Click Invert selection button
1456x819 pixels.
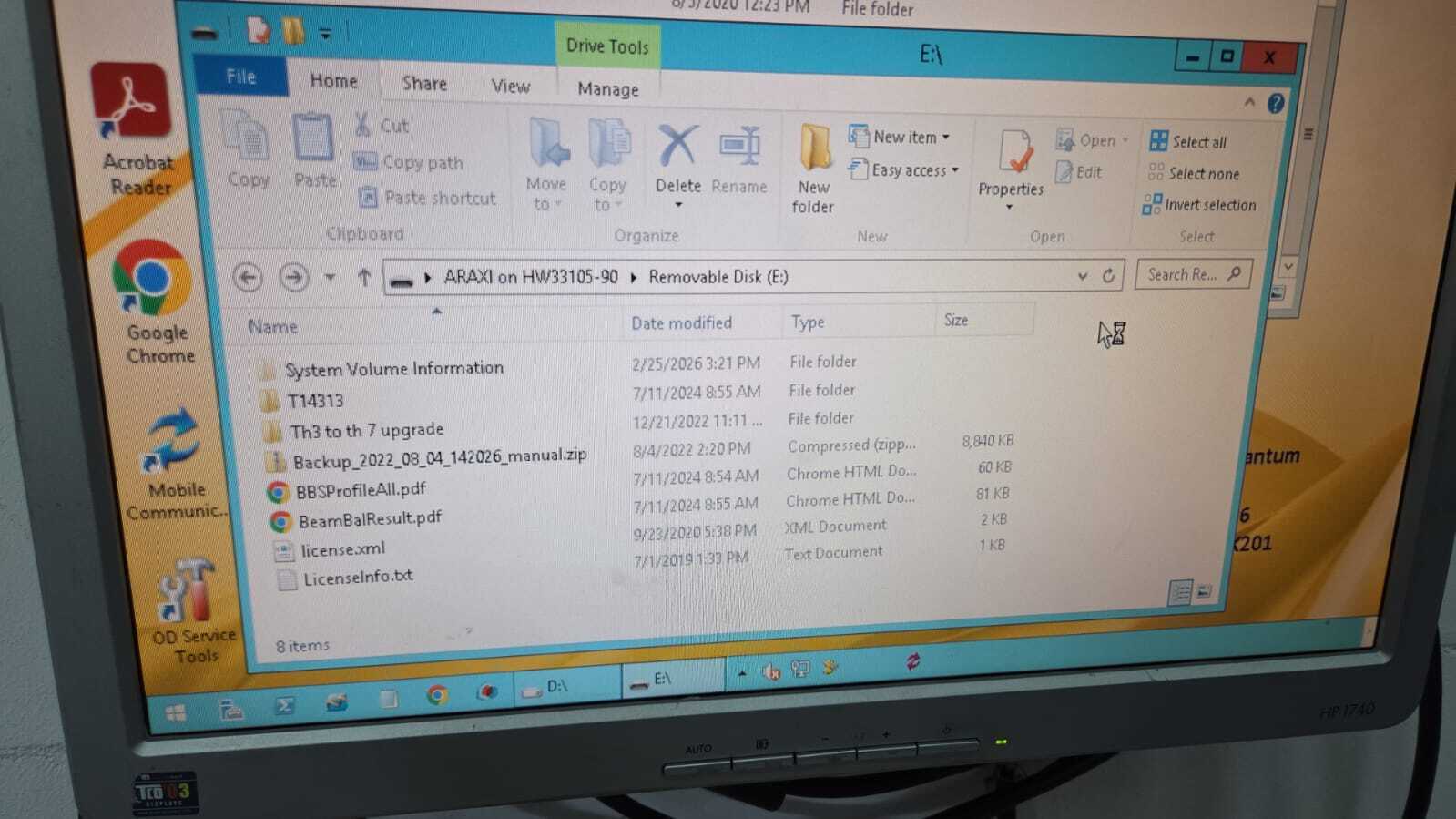point(1199,205)
